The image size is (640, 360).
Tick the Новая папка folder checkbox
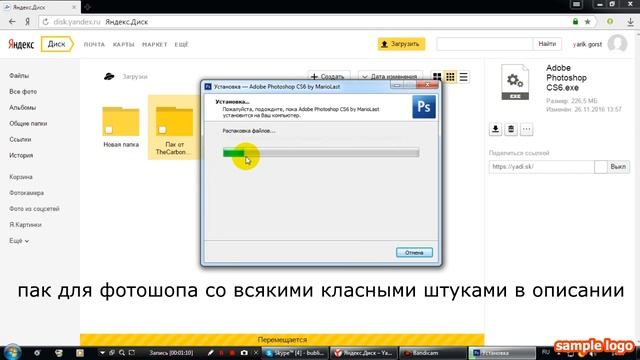[109, 130]
